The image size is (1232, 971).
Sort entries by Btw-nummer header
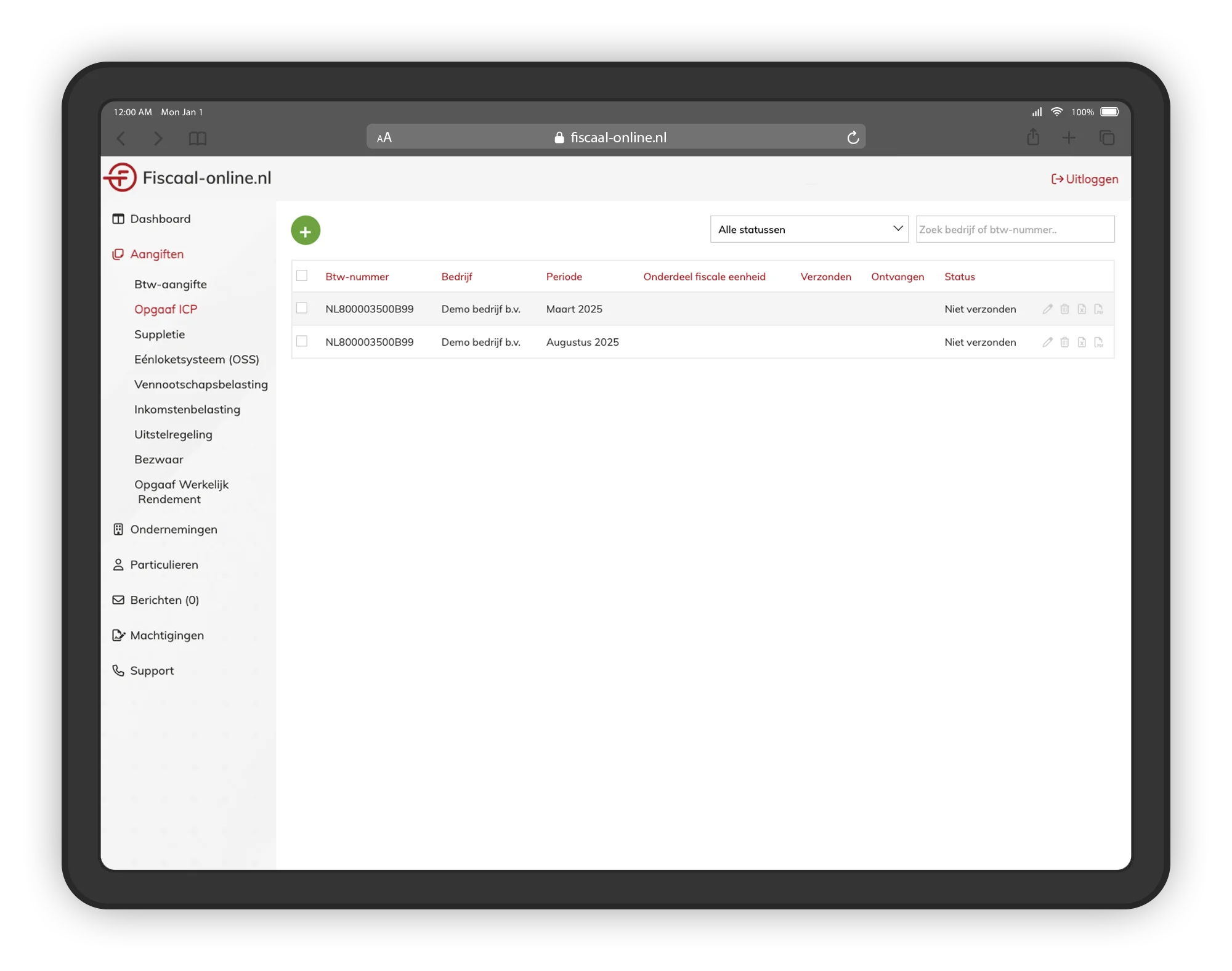click(357, 277)
